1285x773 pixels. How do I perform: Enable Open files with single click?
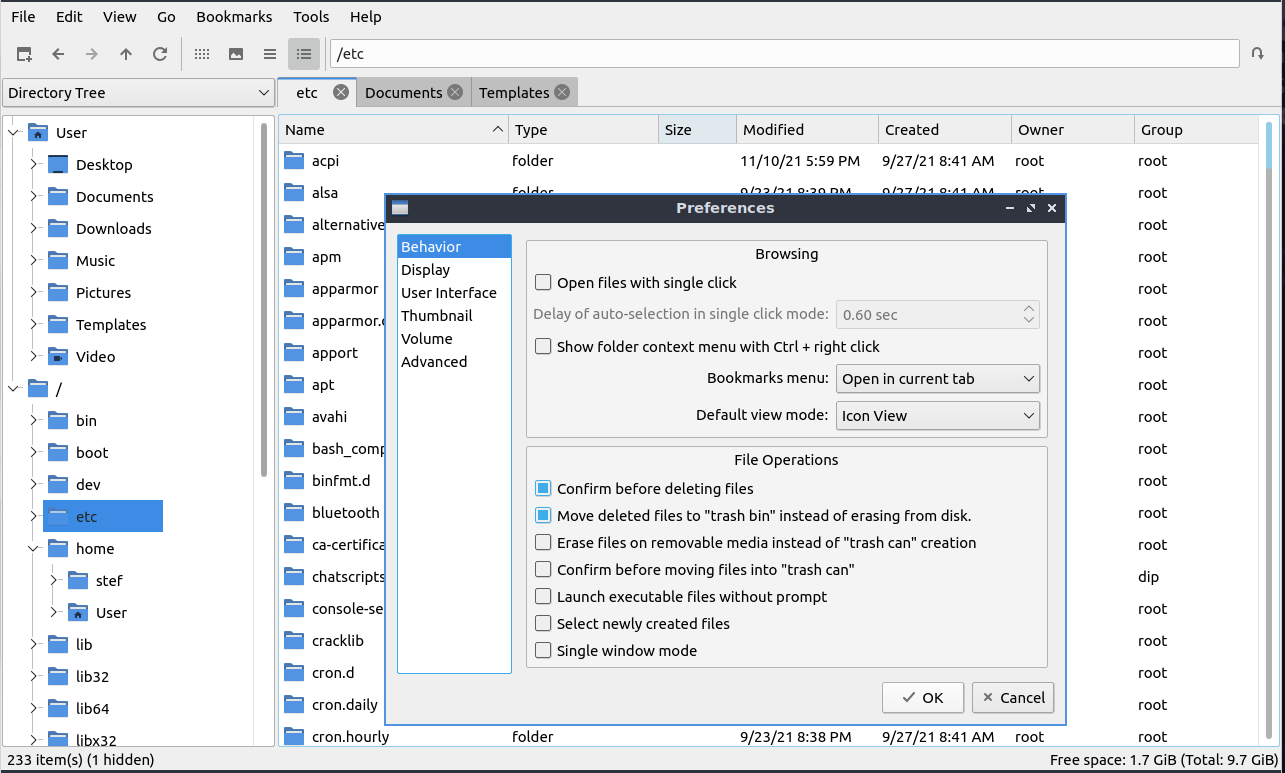[543, 283]
